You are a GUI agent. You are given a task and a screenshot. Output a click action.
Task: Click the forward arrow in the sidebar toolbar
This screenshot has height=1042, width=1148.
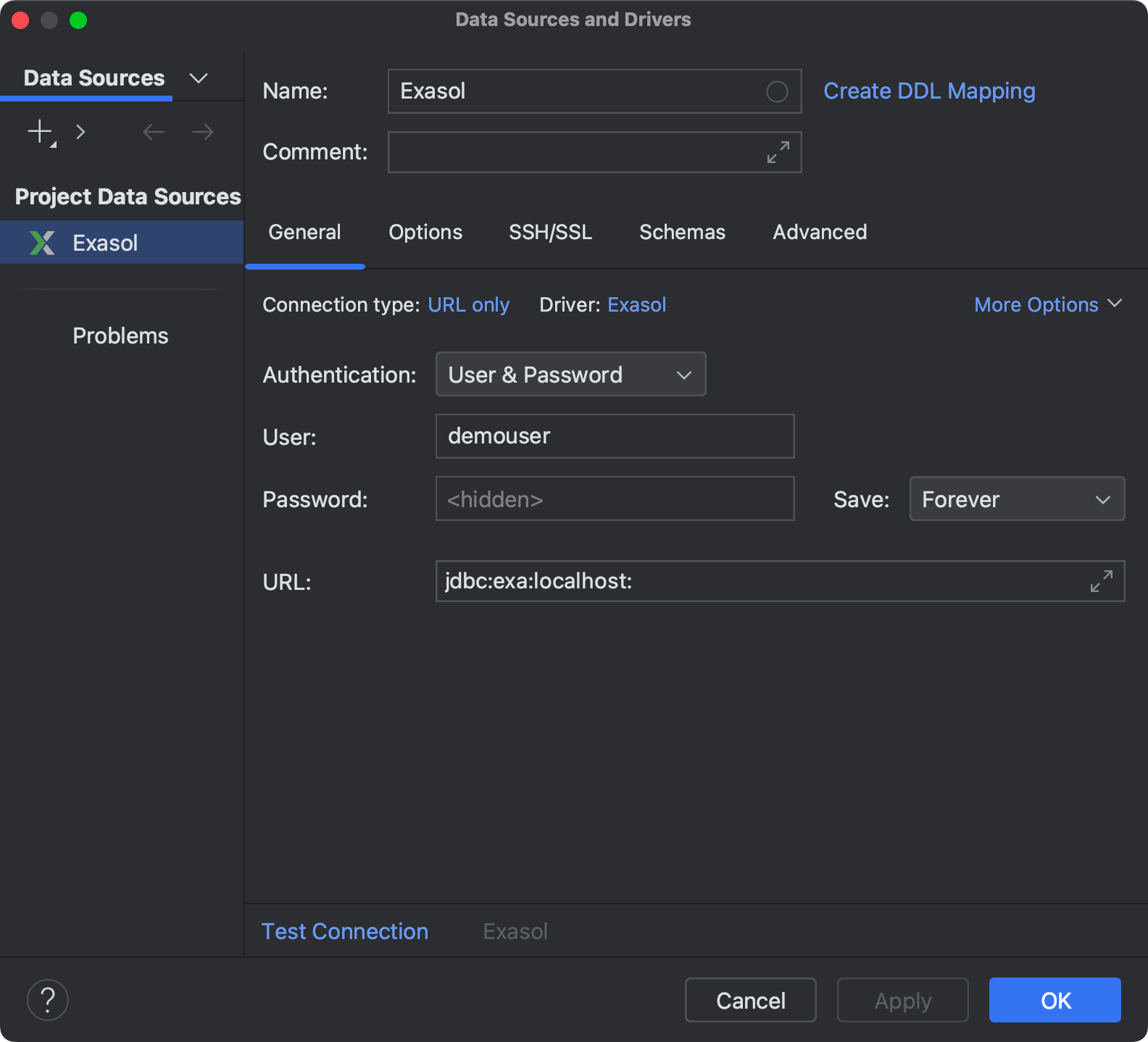(x=203, y=132)
